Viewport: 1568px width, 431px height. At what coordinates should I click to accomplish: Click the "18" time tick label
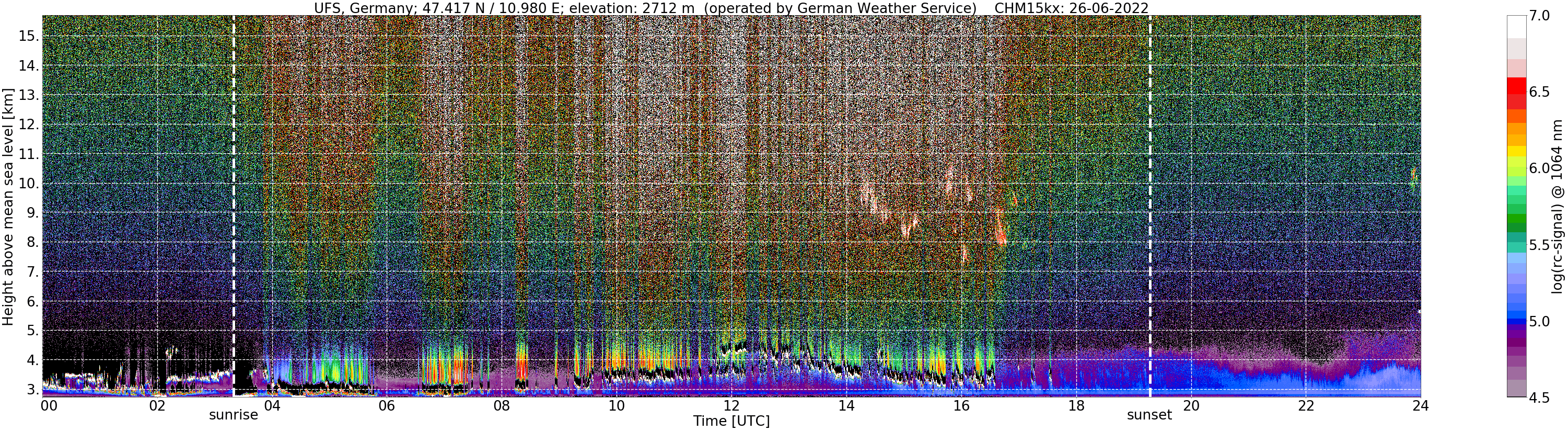tap(1076, 405)
